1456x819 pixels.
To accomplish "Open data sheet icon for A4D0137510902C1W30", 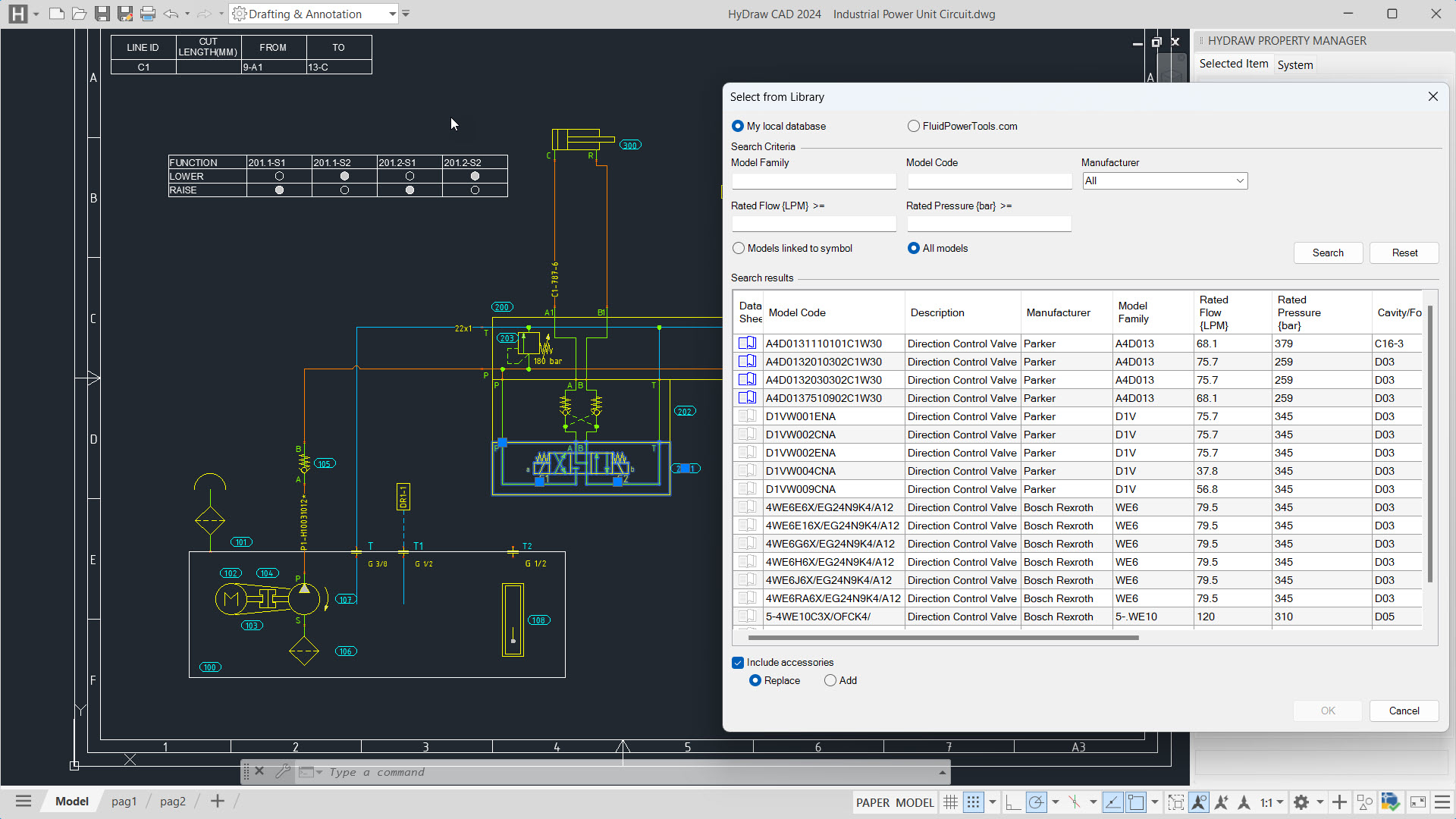I will (x=747, y=398).
